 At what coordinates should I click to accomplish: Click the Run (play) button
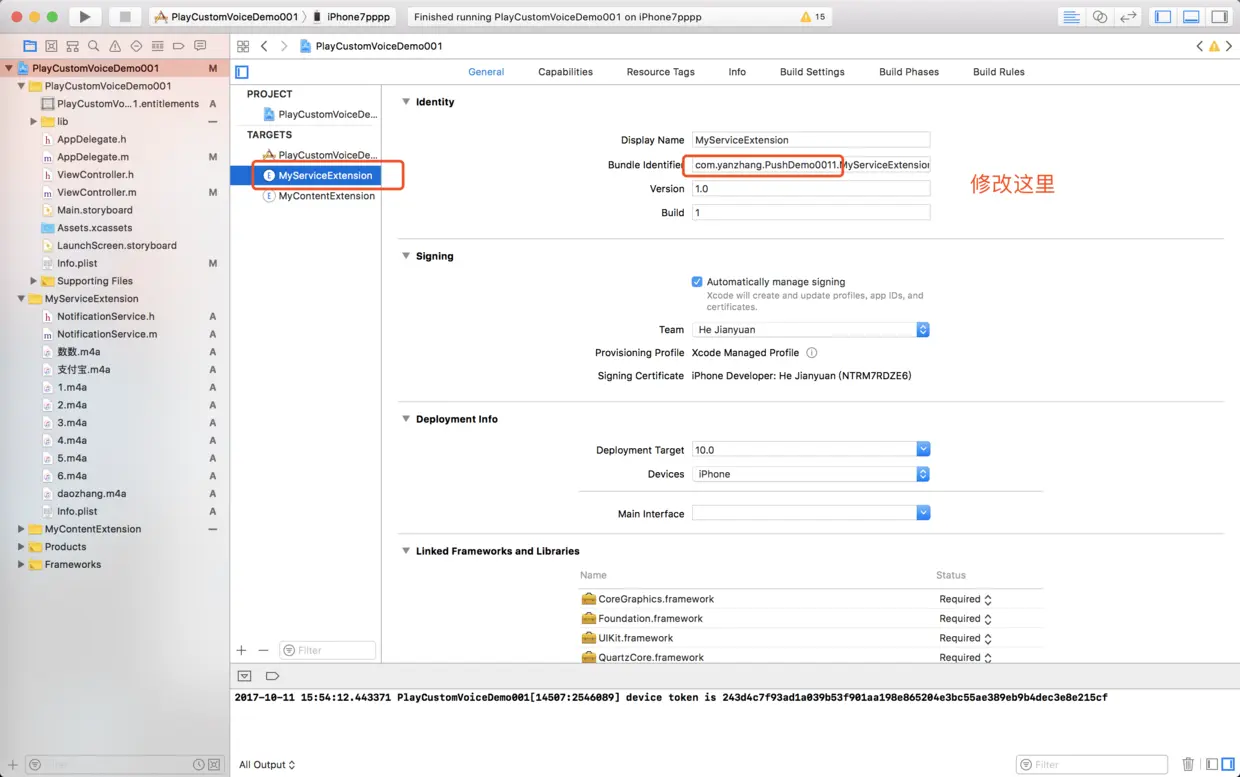[x=85, y=17]
